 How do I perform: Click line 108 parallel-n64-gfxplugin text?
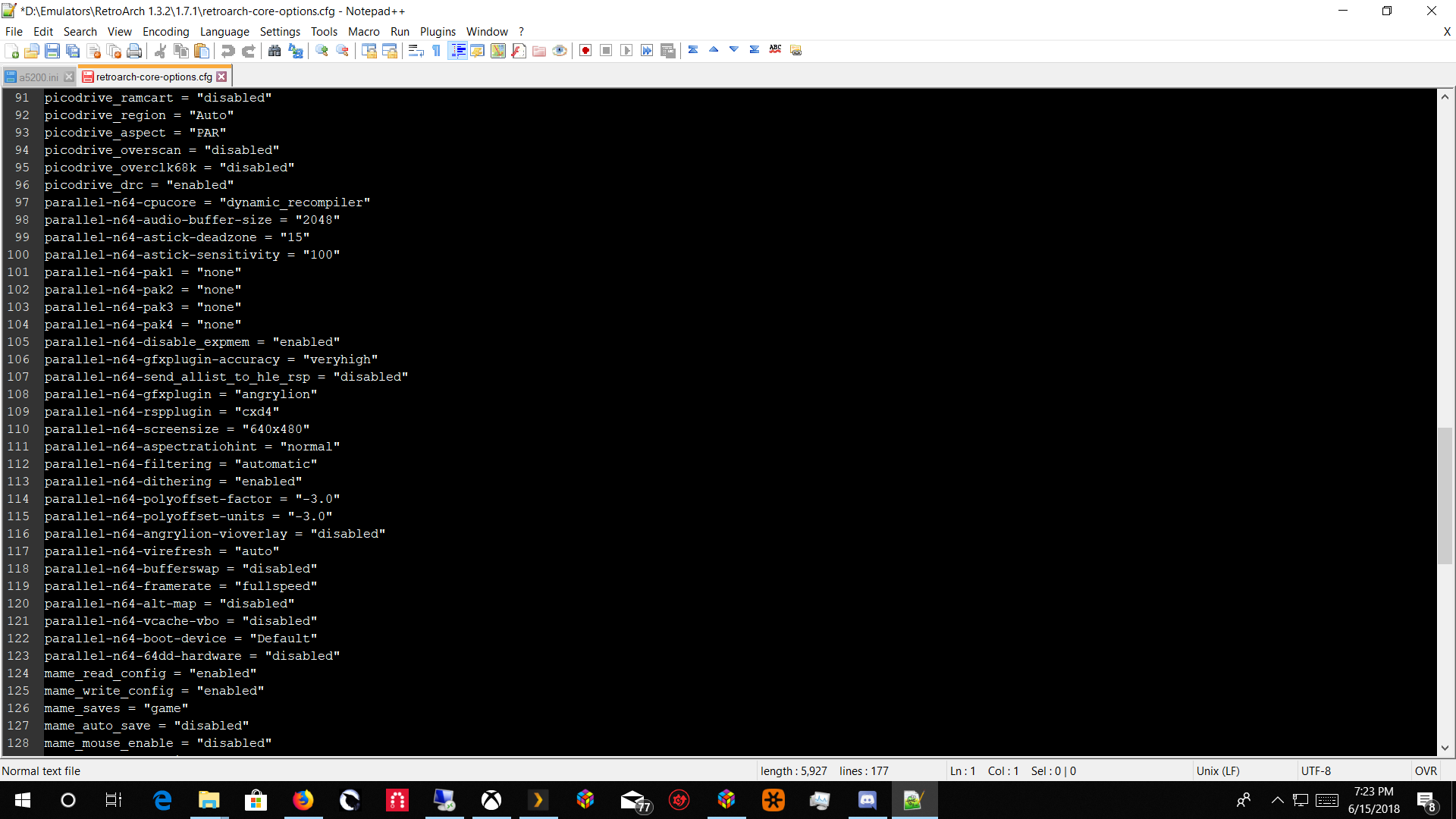click(180, 394)
